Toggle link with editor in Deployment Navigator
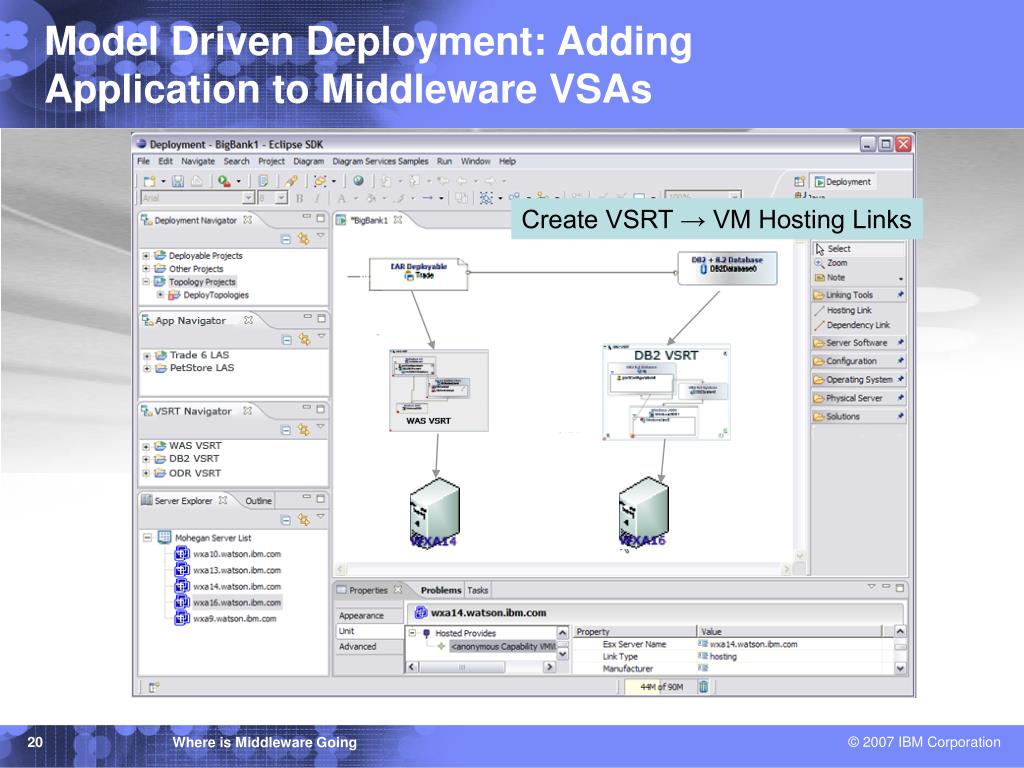Screen dimensions: 1024x768 coord(304,239)
